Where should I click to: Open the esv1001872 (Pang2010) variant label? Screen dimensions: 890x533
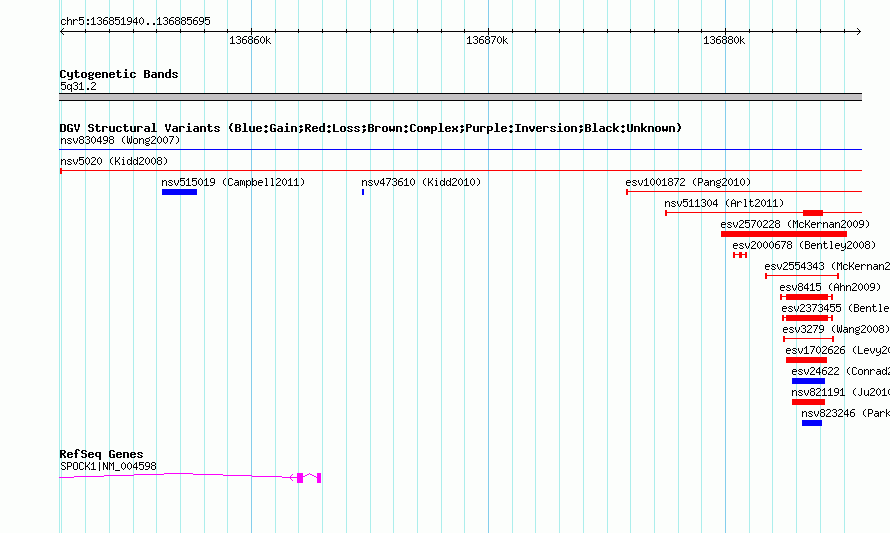[x=688, y=182]
